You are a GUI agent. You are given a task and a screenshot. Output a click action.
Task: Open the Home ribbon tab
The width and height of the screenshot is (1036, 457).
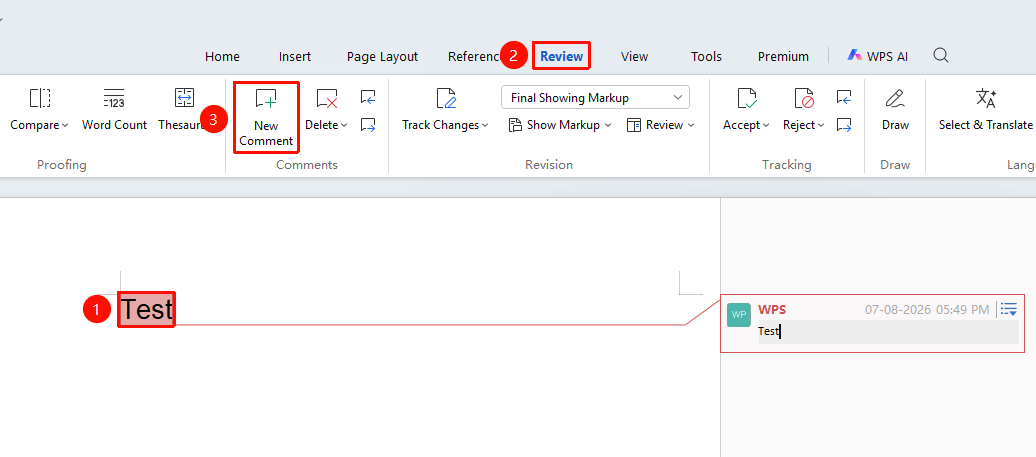(x=222, y=56)
